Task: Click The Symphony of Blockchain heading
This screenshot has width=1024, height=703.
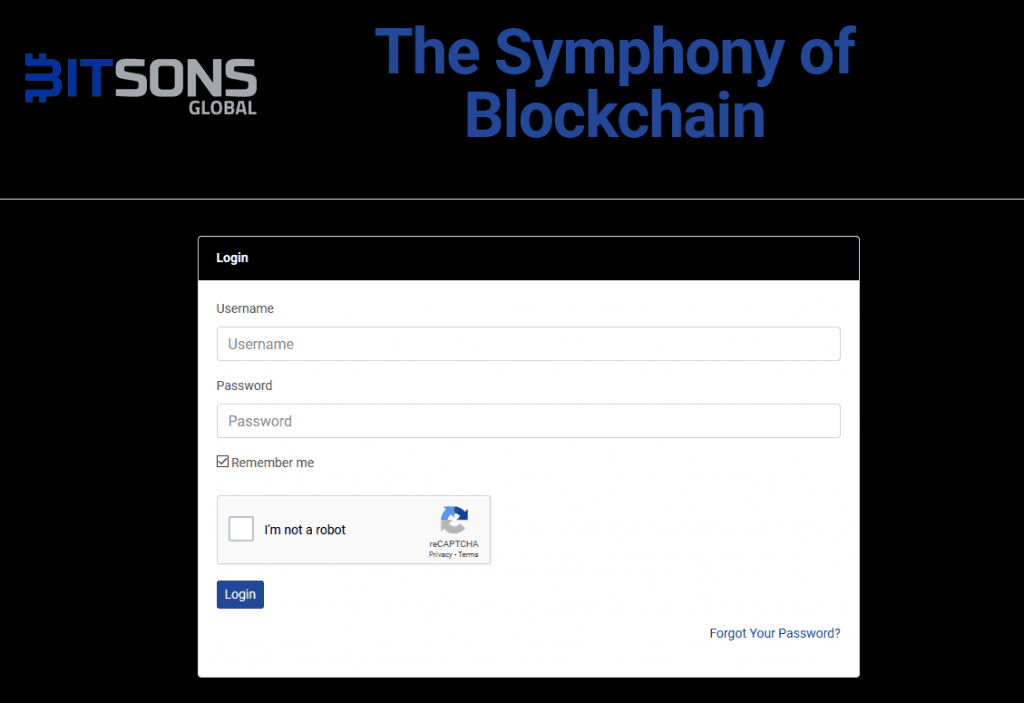Action: pyautogui.click(x=615, y=82)
